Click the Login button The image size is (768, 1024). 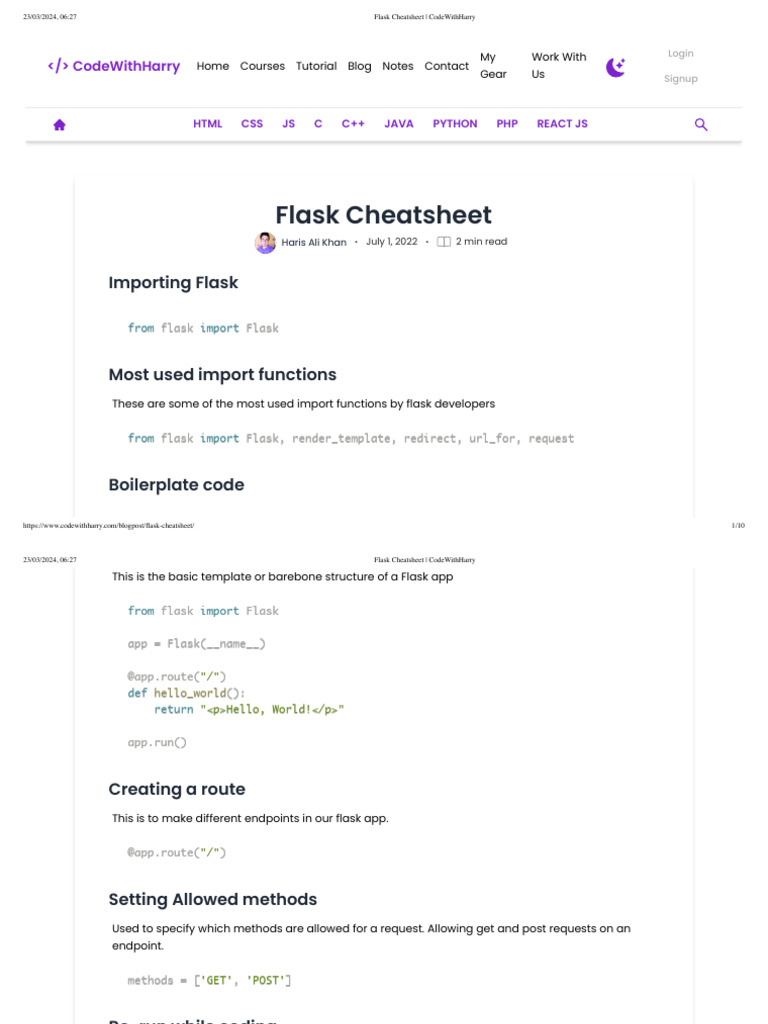click(x=680, y=54)
